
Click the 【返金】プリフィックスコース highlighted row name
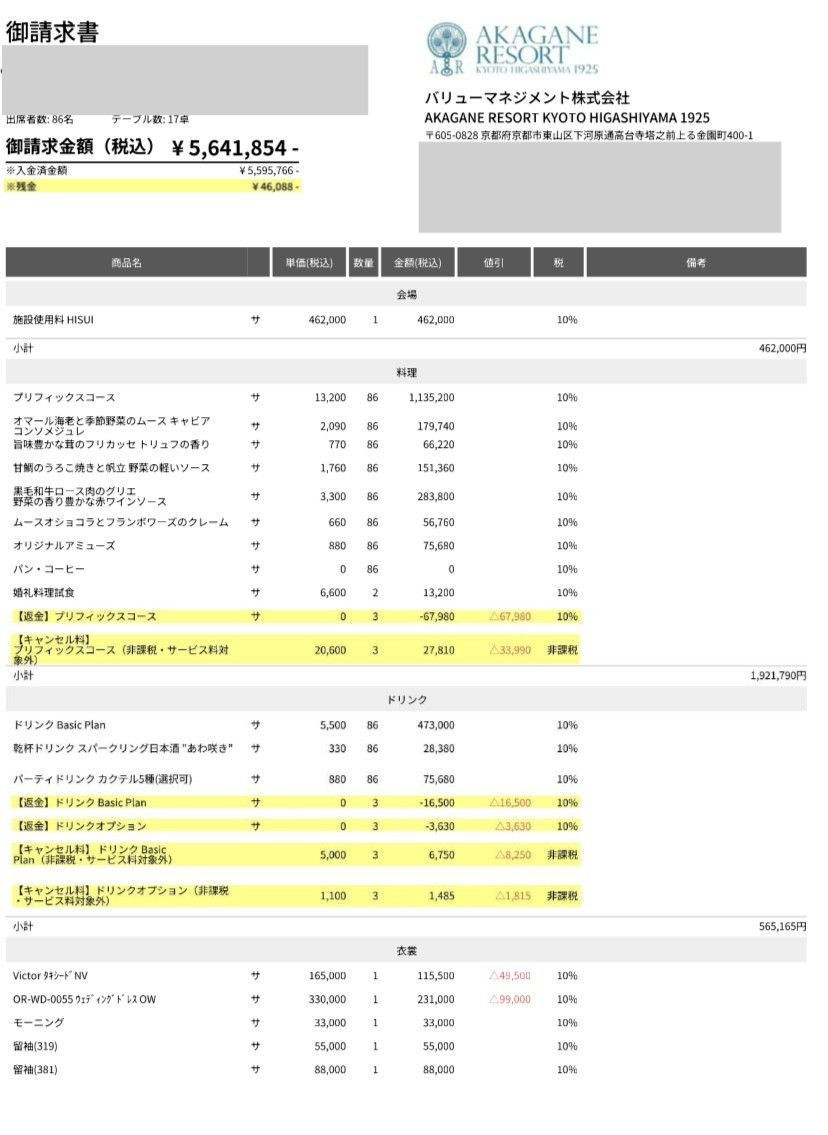pyautogui.click(x=85, y=617)
